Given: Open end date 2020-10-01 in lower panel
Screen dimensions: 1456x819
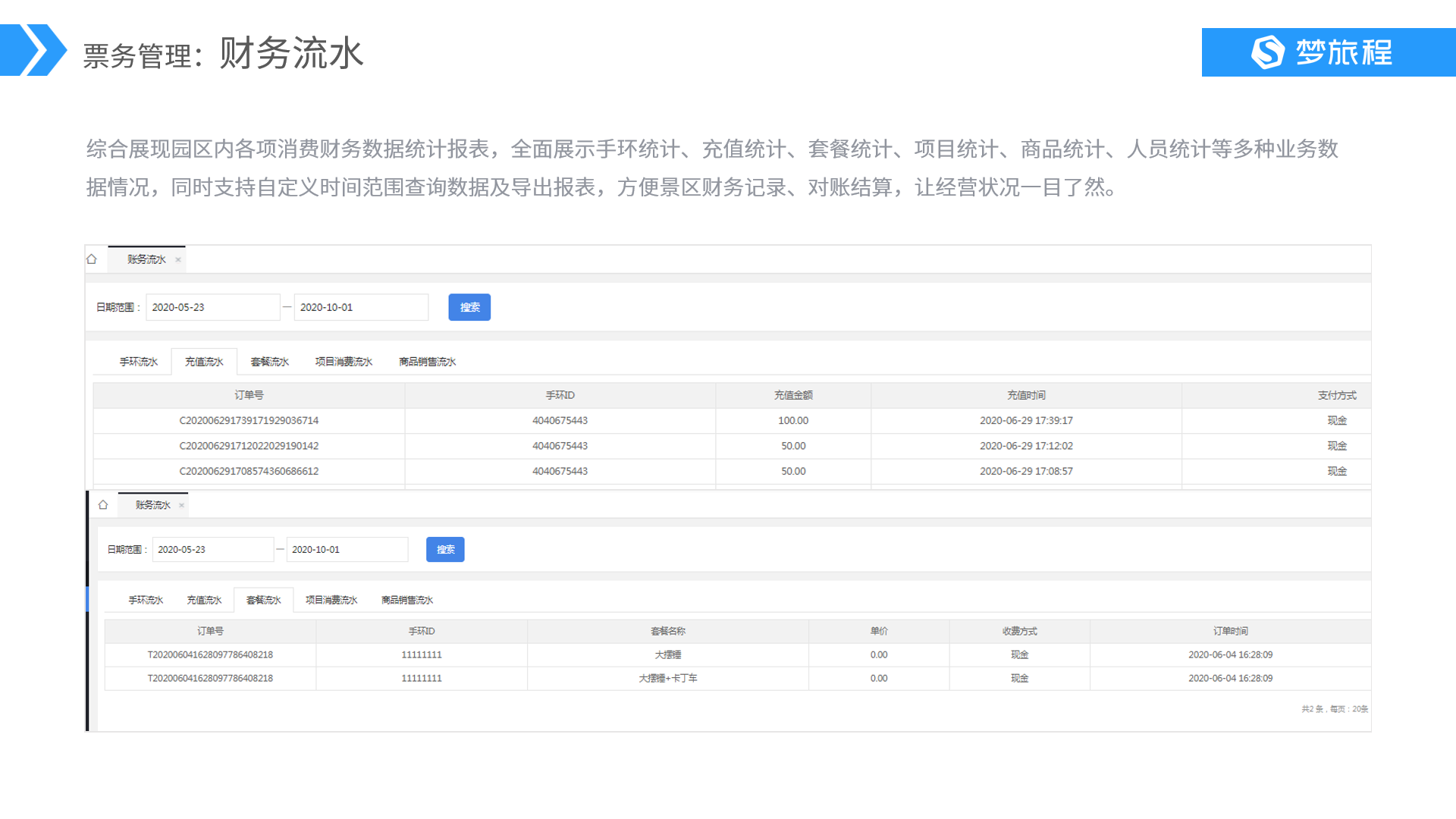Looking at the screenshot, I should coord(347,550).
